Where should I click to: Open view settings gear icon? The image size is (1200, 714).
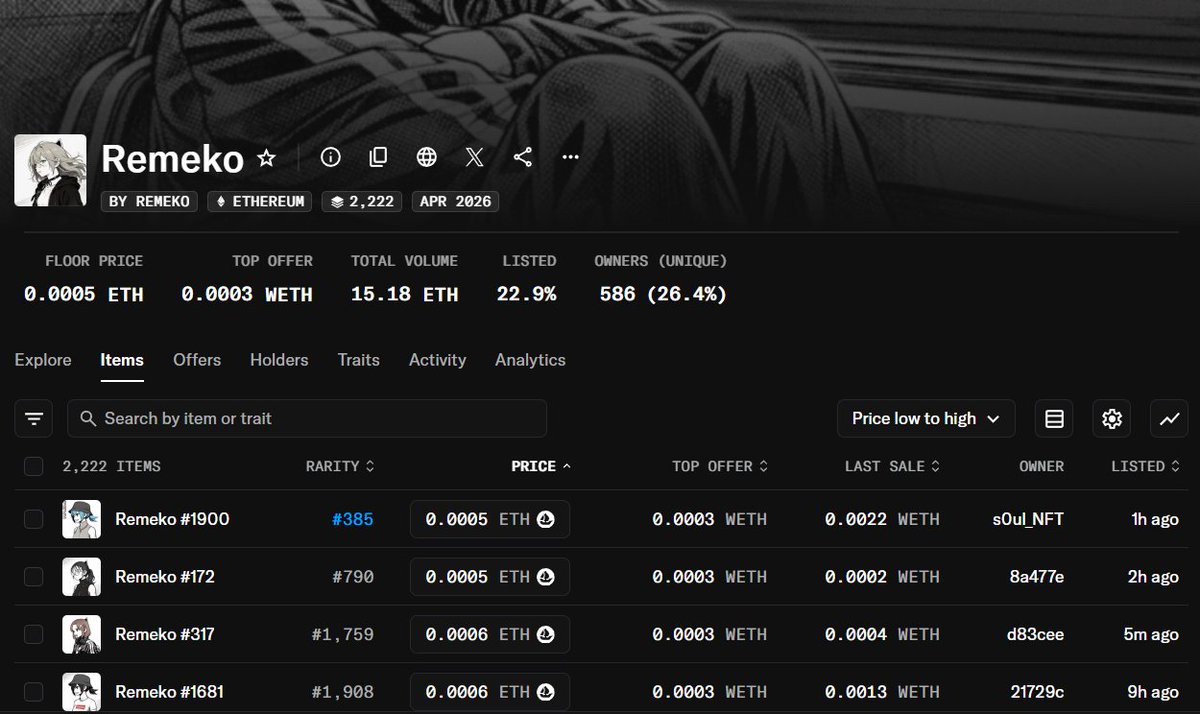point(1112,418)
